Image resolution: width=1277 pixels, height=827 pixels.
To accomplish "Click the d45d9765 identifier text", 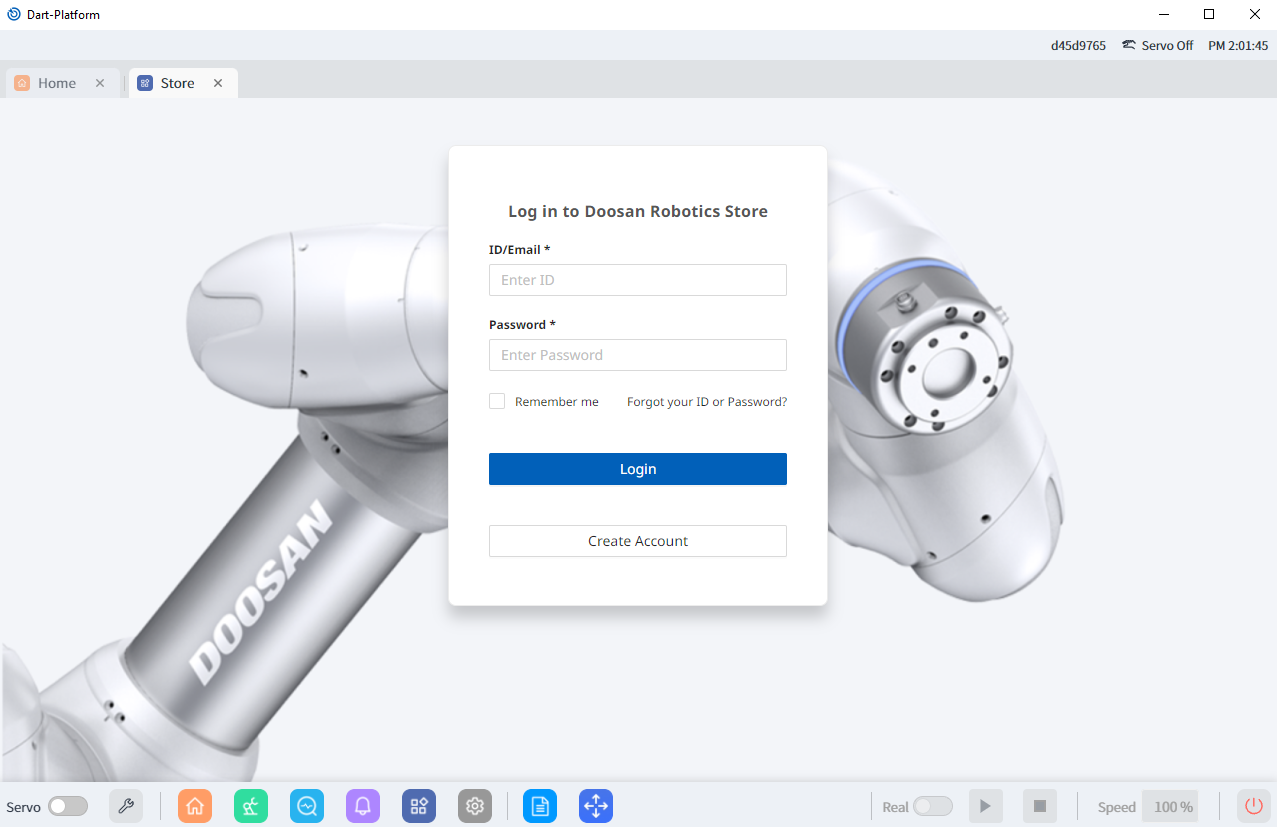I will tap(1078, 45).
